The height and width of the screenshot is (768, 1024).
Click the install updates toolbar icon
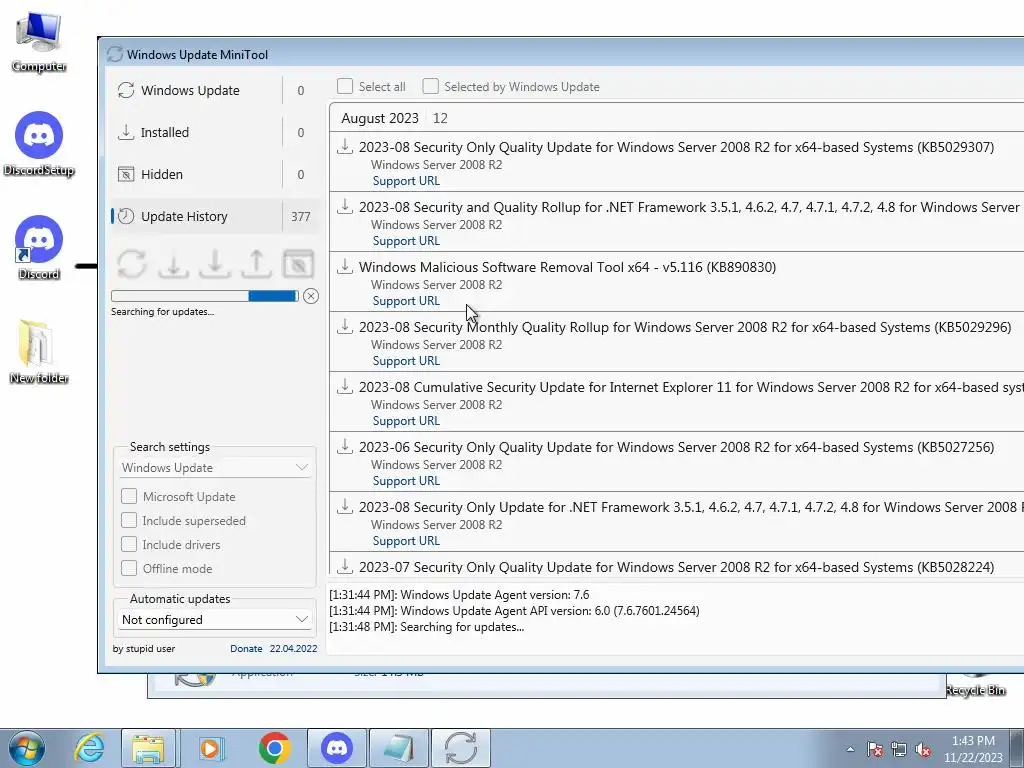215,264
